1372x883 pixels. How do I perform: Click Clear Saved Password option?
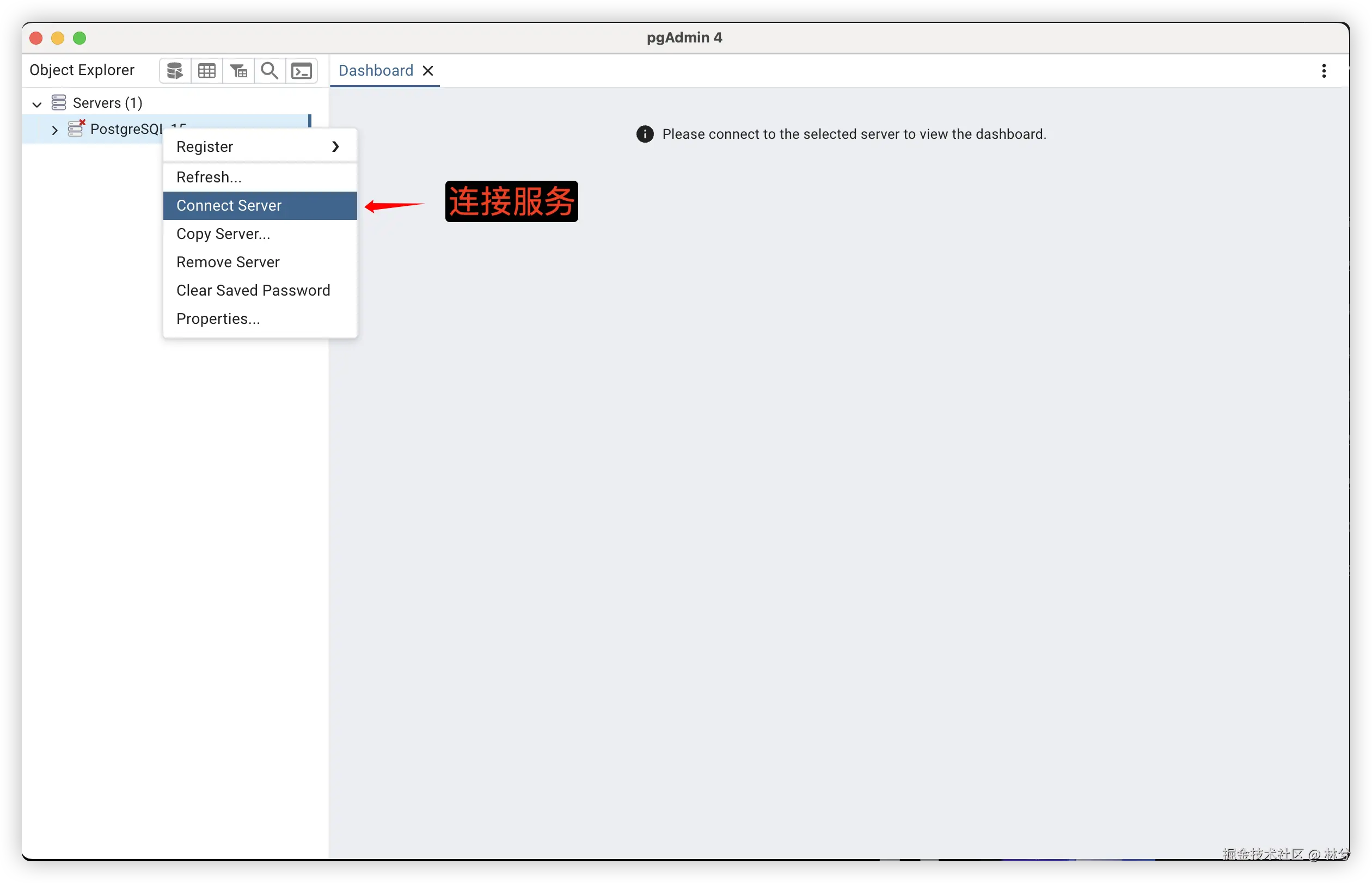coord(253,291)
